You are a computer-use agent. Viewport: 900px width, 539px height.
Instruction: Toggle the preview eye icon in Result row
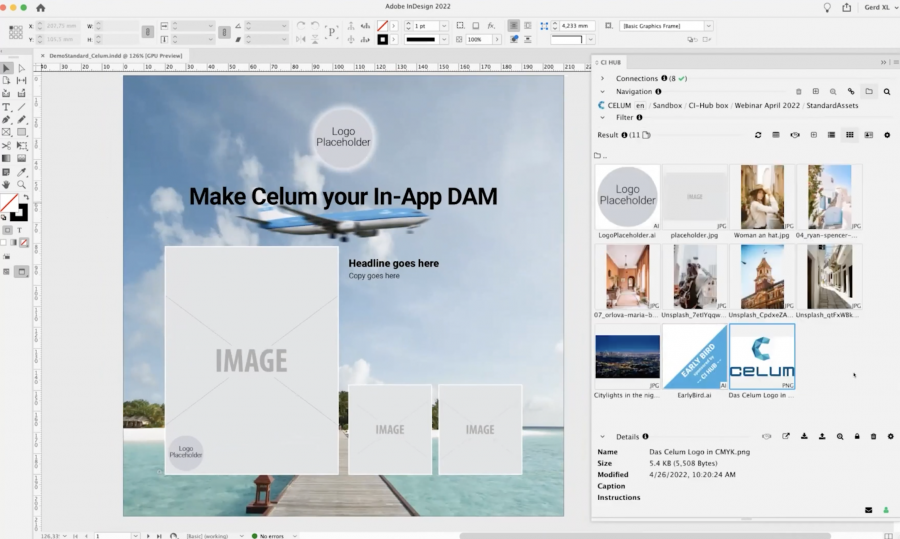(x=795, y=135)
